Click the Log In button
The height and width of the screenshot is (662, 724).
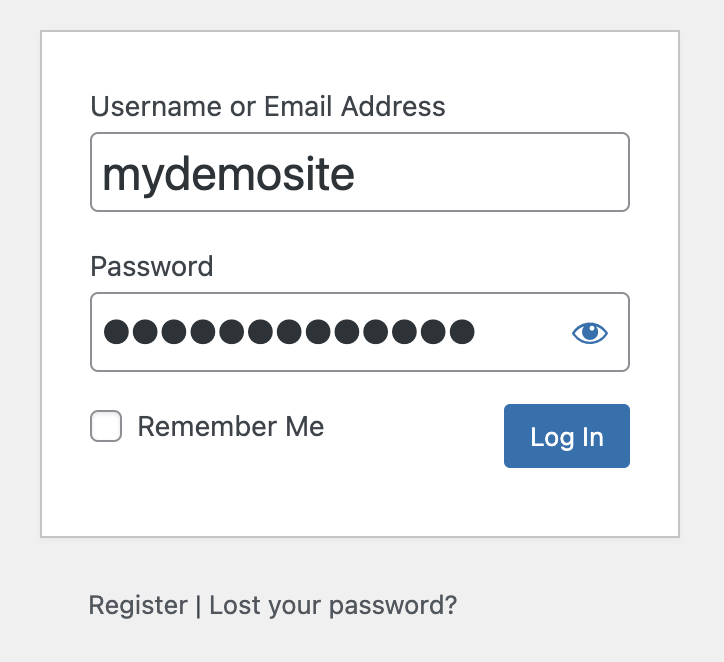(567, 436)
